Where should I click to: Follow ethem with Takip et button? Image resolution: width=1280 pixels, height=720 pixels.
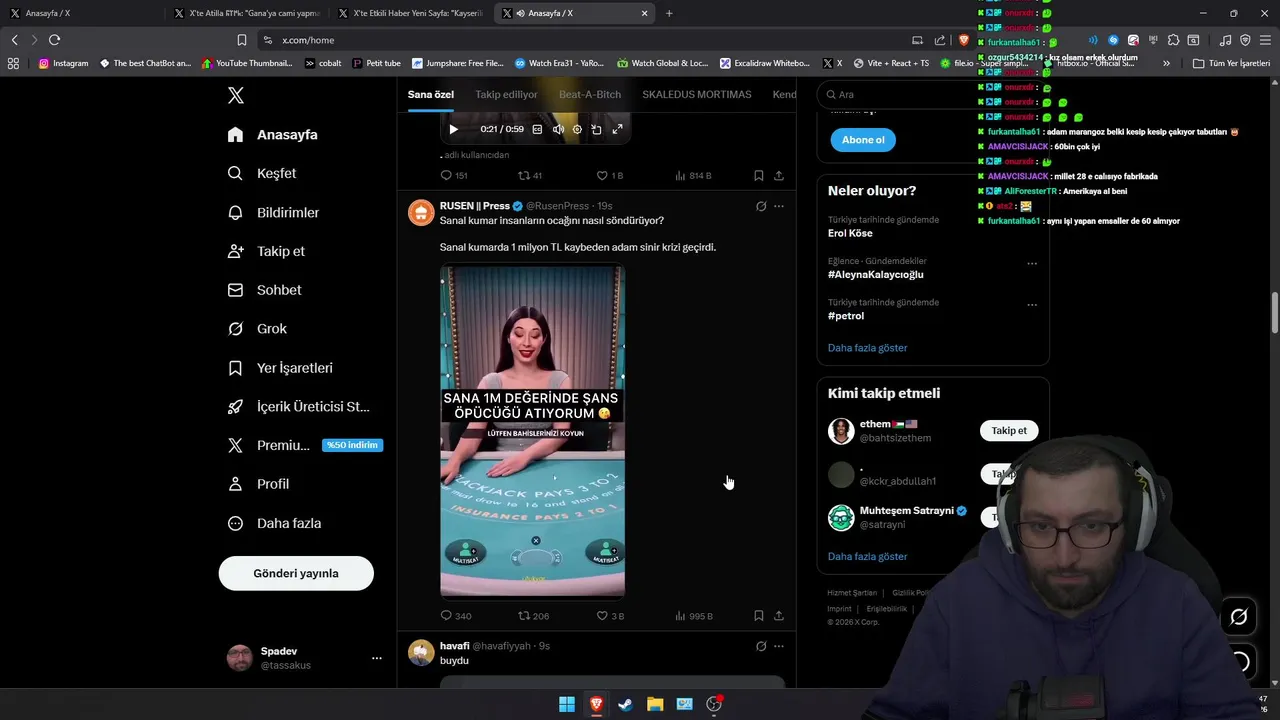click(1009, 431)
